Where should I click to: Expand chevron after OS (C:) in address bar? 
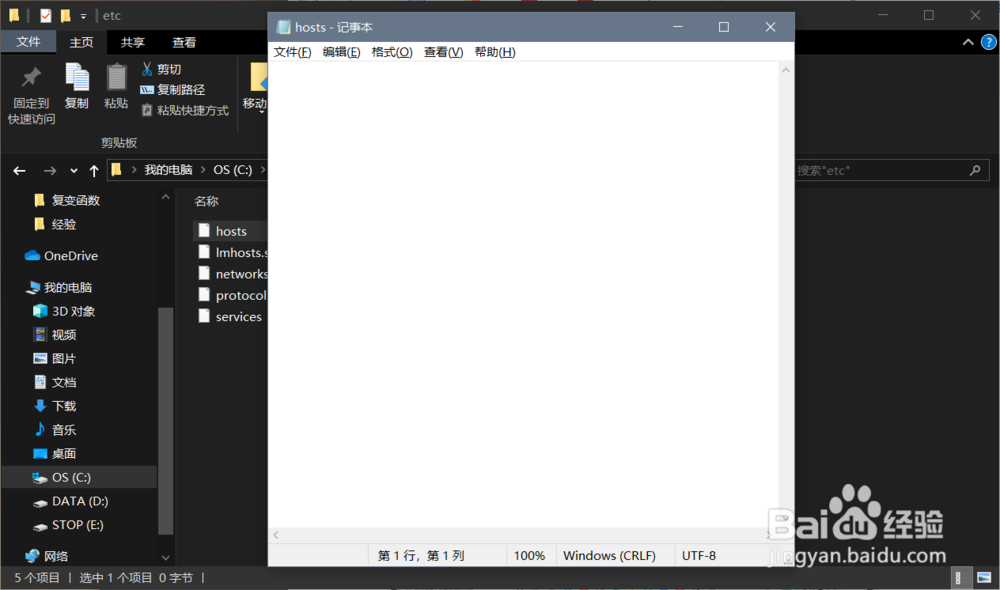click(262, 170)
